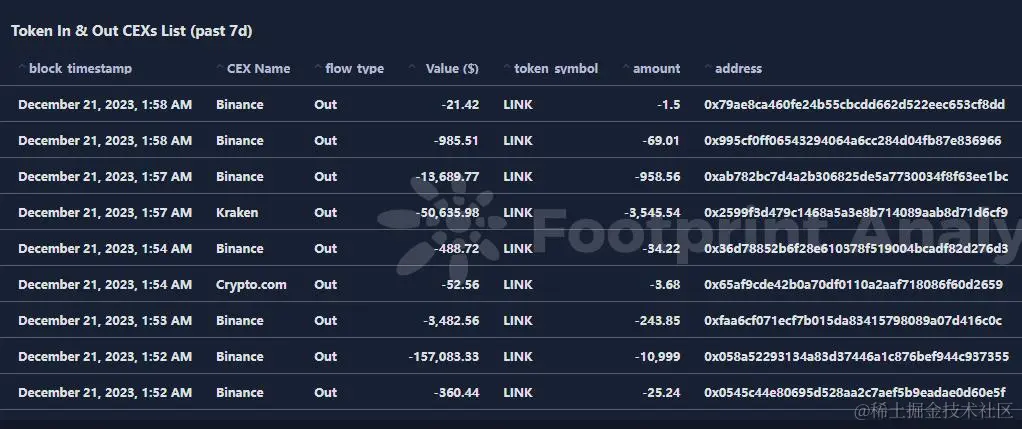Image resolution: width=1022 pixels, height=429 pixels.
Task: Sort by block timestamp column arrow
Action: 22,67
